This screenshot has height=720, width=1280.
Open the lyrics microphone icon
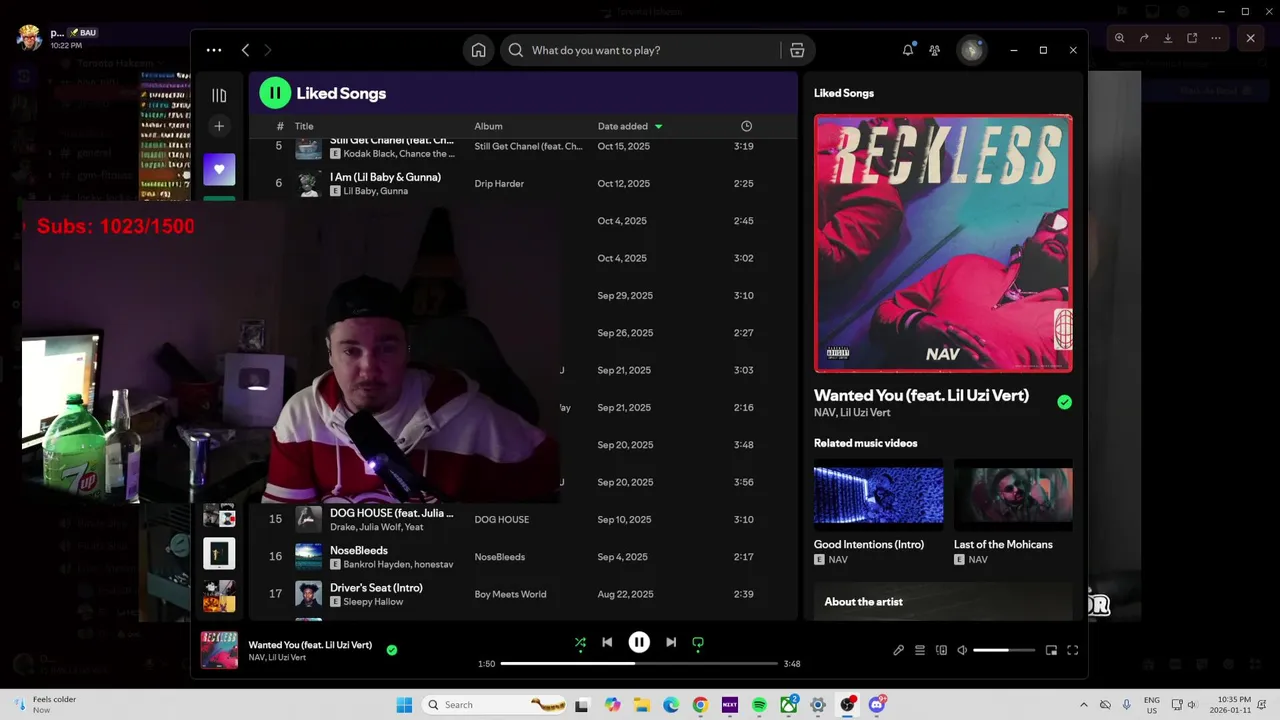(x=898, y=650)
